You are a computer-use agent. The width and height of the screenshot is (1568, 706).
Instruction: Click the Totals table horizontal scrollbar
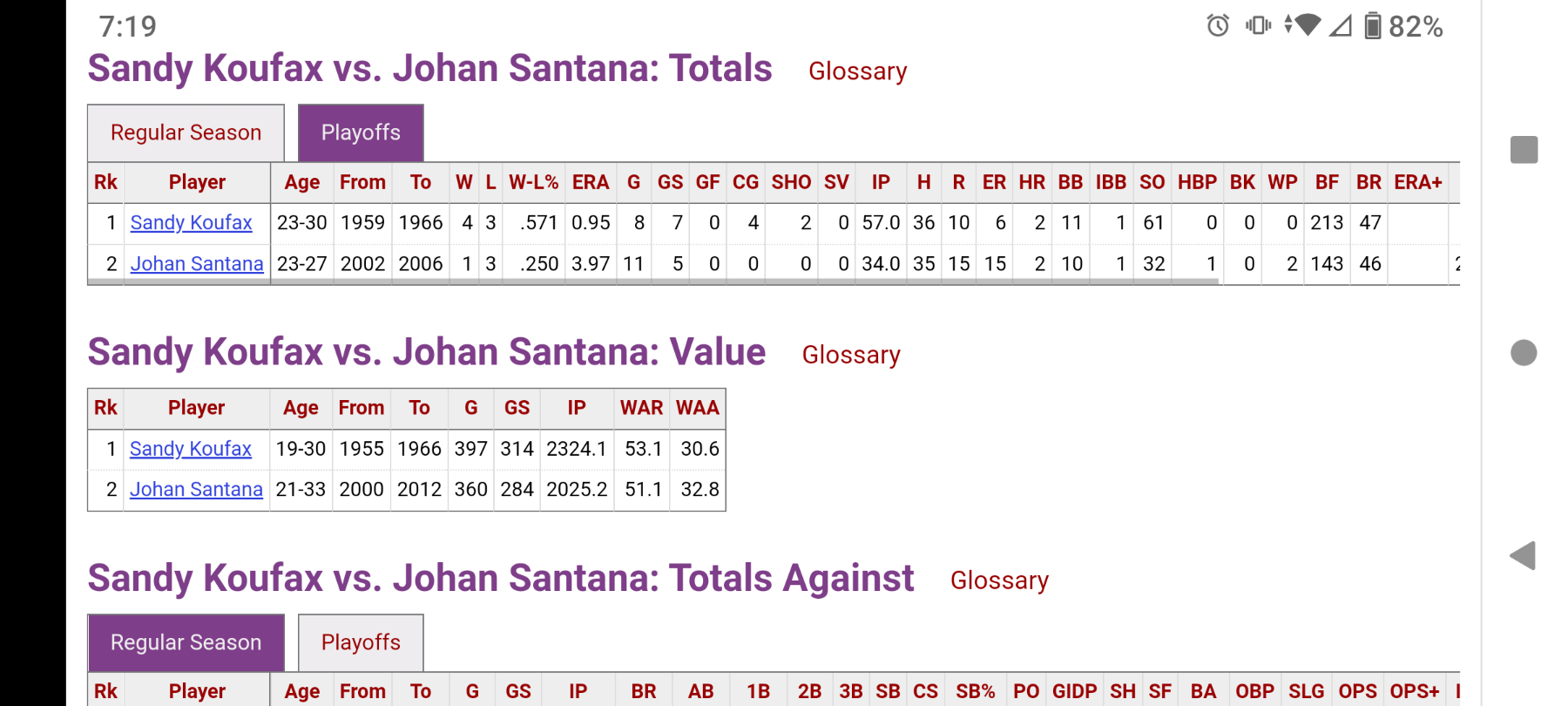[x=653, y=282]
